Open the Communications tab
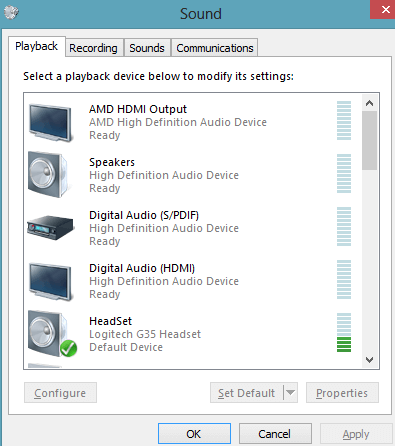The height and width of the screenshot is (446, 395). [215, 48]
